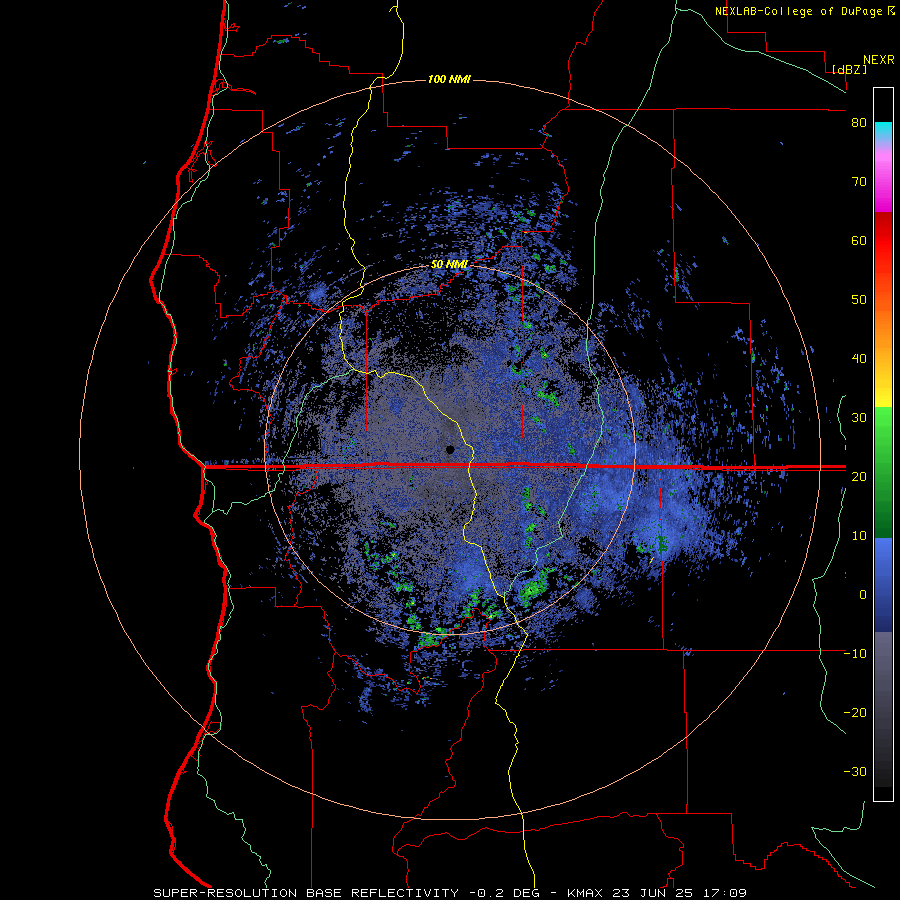Click the 60 dBZ scale label
This screenshot has height=900, width=900.
(859, 240)
